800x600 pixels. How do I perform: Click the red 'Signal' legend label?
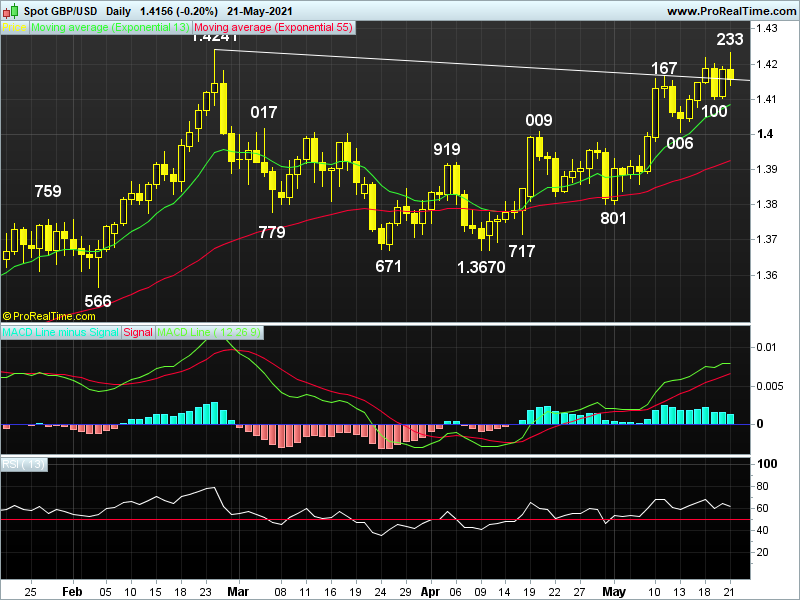(x=138, y=332)
